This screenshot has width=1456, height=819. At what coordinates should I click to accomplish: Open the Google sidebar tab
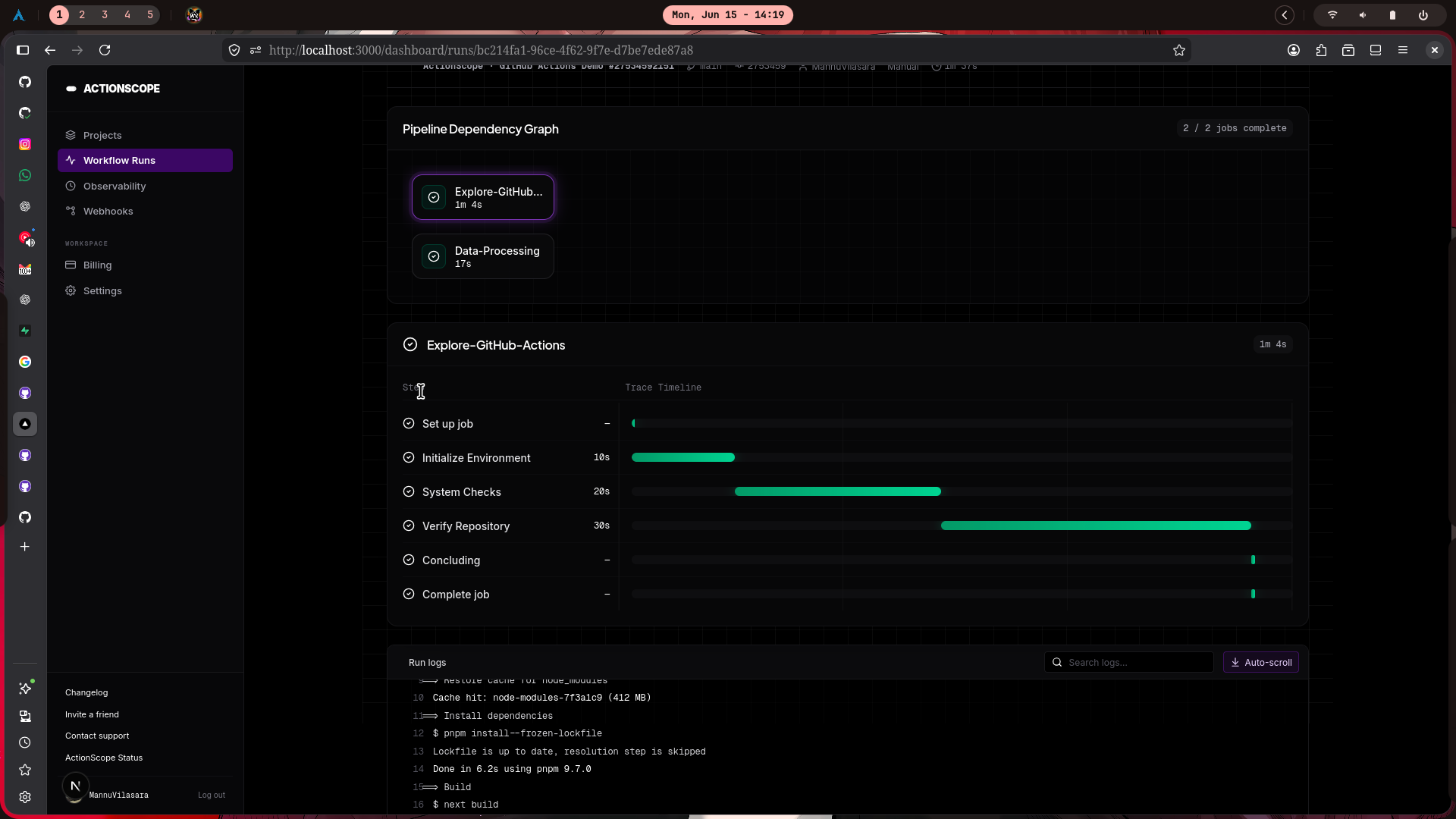25,362
